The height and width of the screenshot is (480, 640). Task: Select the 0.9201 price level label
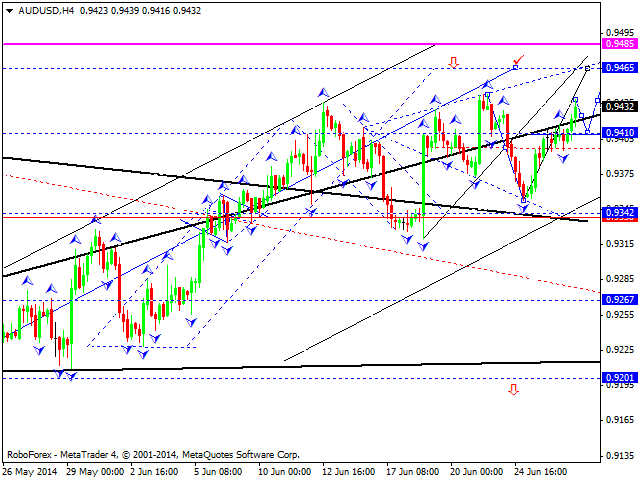point(619,377)
